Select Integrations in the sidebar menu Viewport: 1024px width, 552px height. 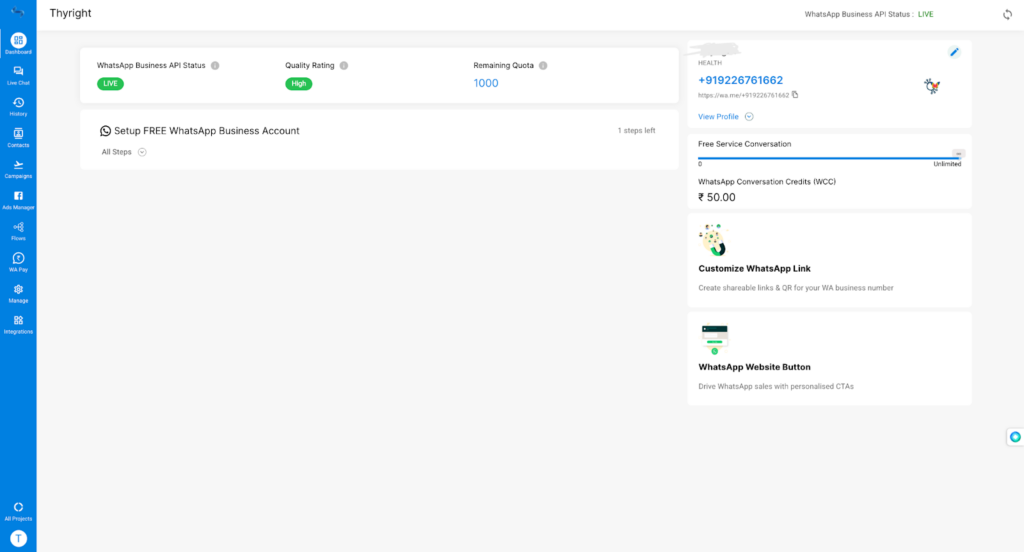18,323
